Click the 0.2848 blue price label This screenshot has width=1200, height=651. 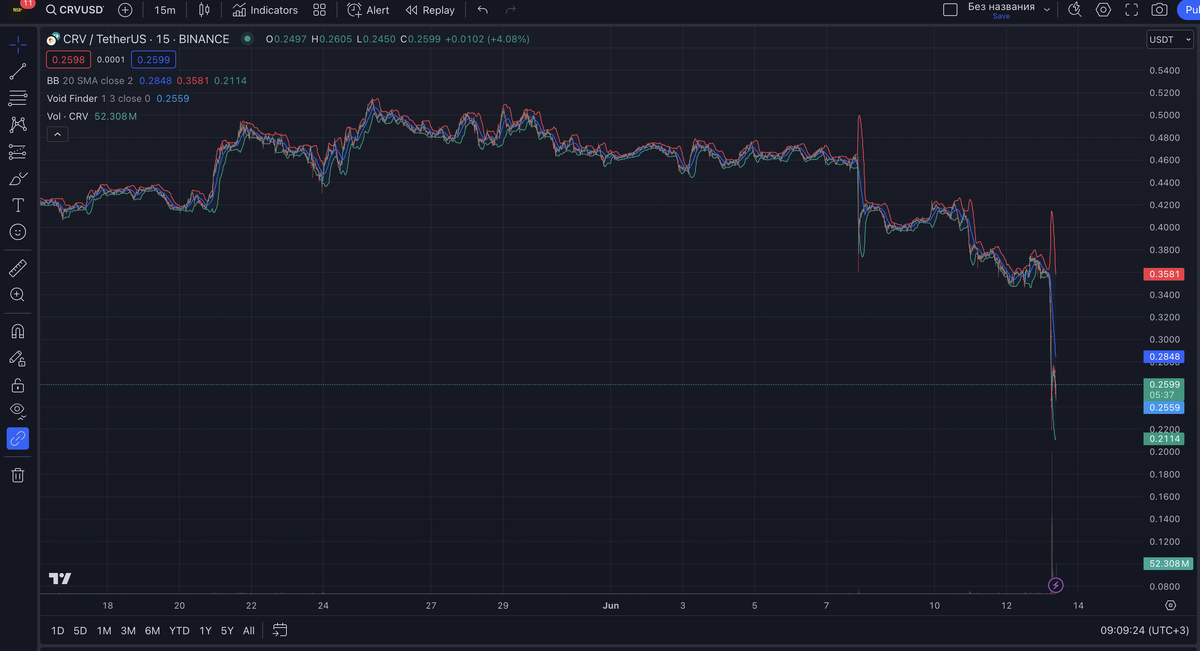tap(1165, 356)
